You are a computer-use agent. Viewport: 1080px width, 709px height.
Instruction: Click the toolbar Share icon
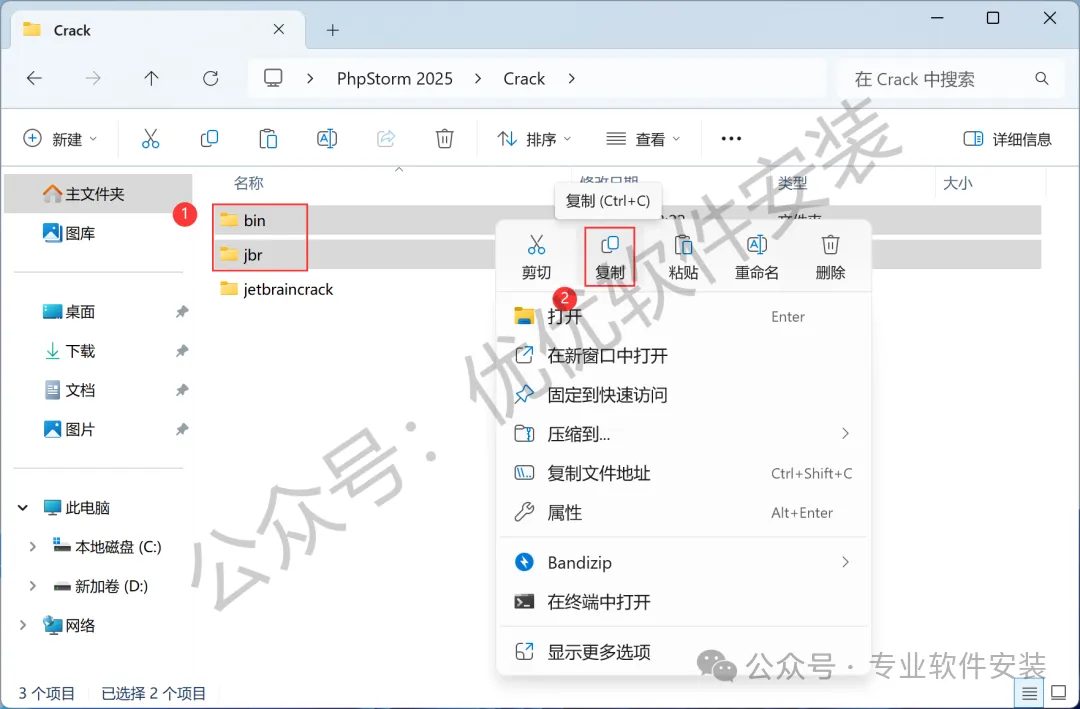point(386,139)
